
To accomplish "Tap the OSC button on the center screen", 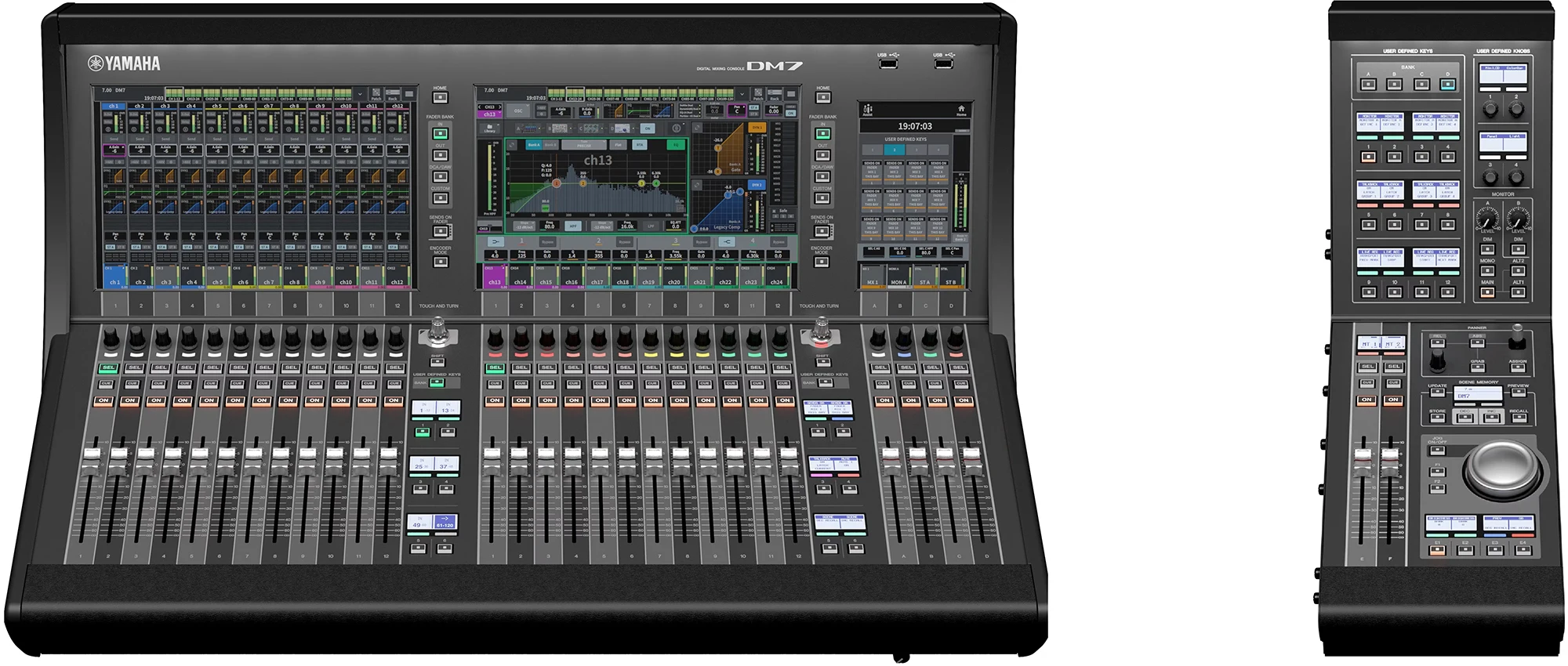I will 518,110.
